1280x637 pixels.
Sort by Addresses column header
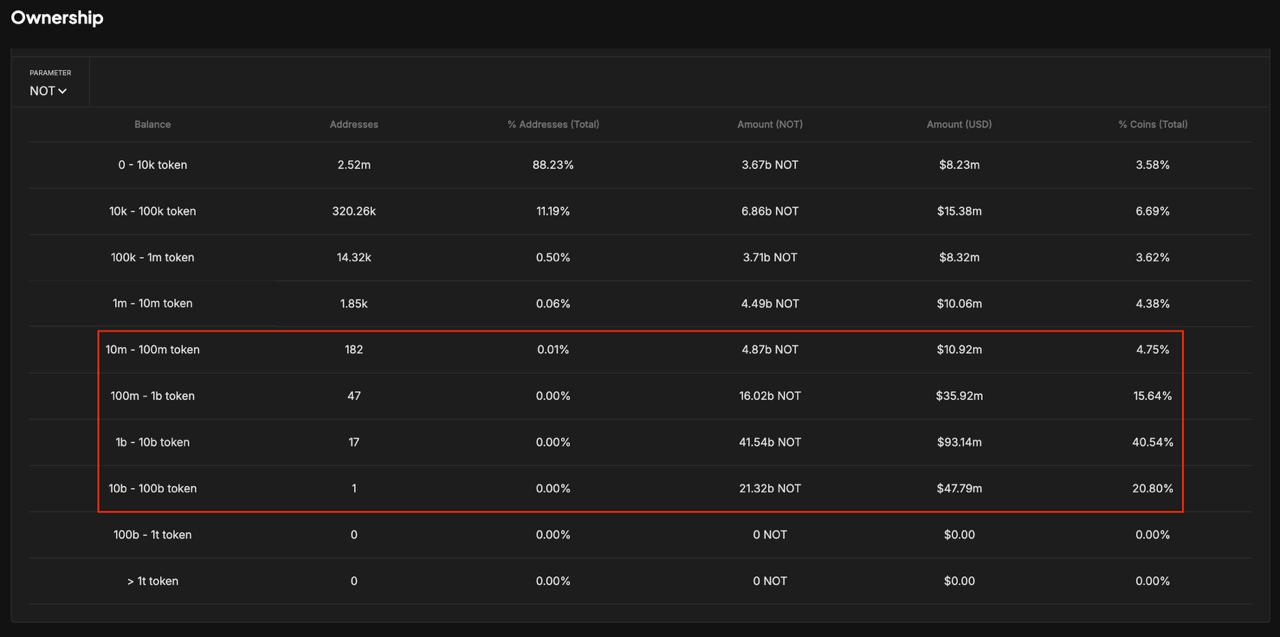pyautogui.click(x=354, y=124)
